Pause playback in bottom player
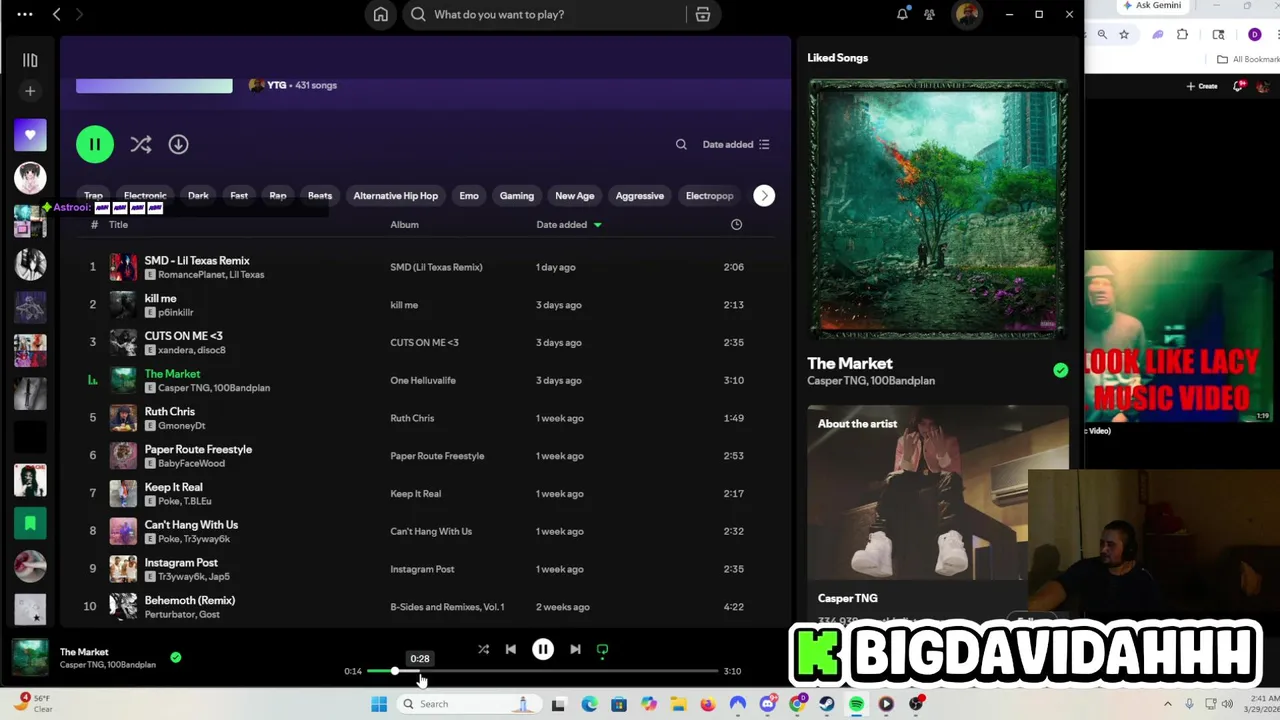This screenshot has width=1280, height=720. pyautogui.click(x=543, y=649)
